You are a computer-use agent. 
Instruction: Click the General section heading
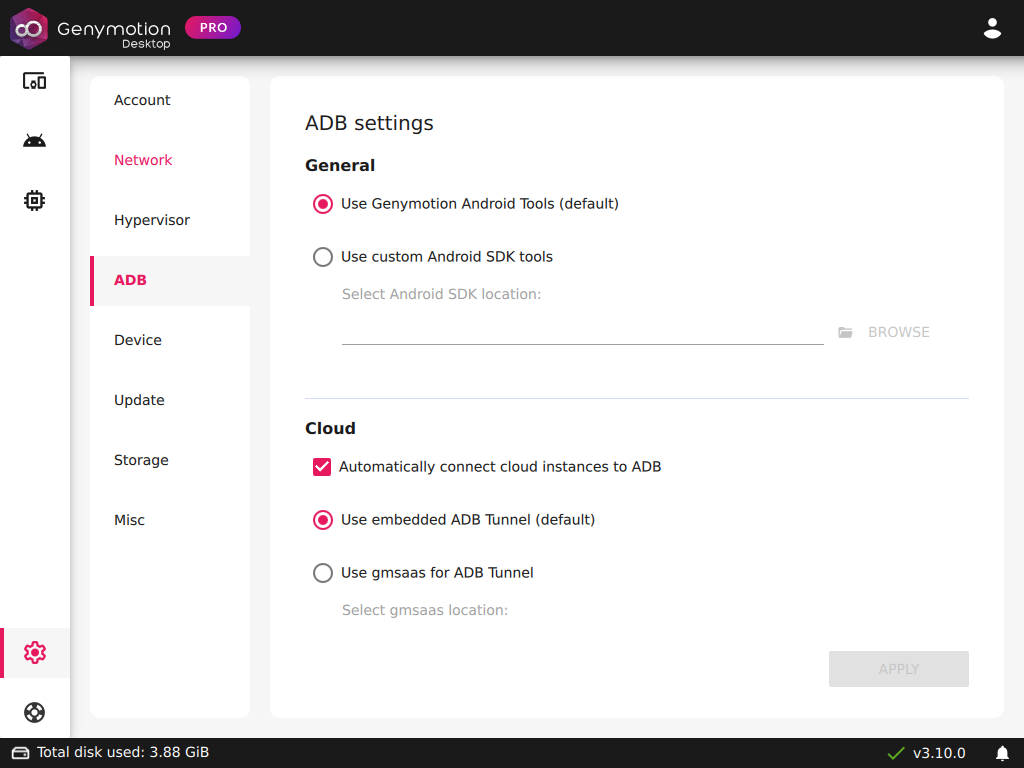point(340,165)
